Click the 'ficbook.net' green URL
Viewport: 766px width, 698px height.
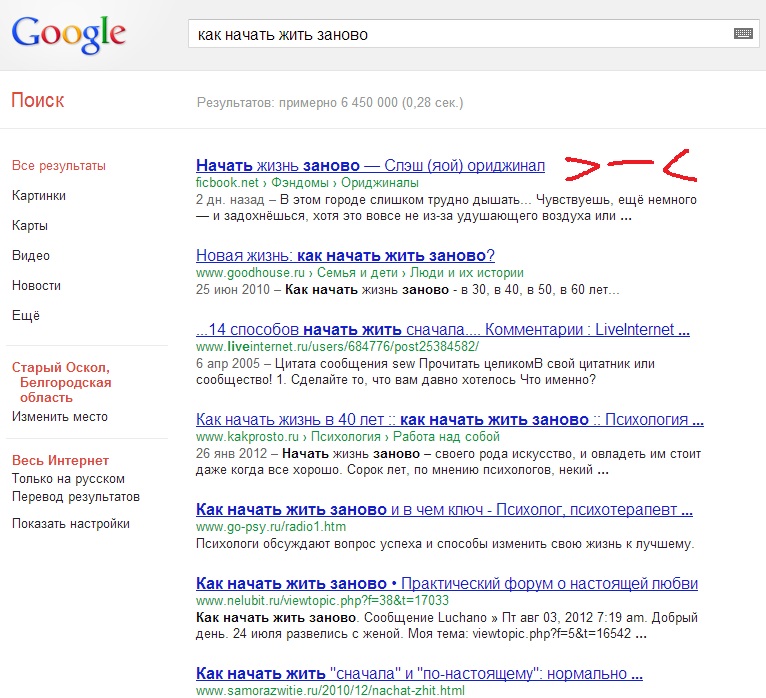[x=227, y=183]
